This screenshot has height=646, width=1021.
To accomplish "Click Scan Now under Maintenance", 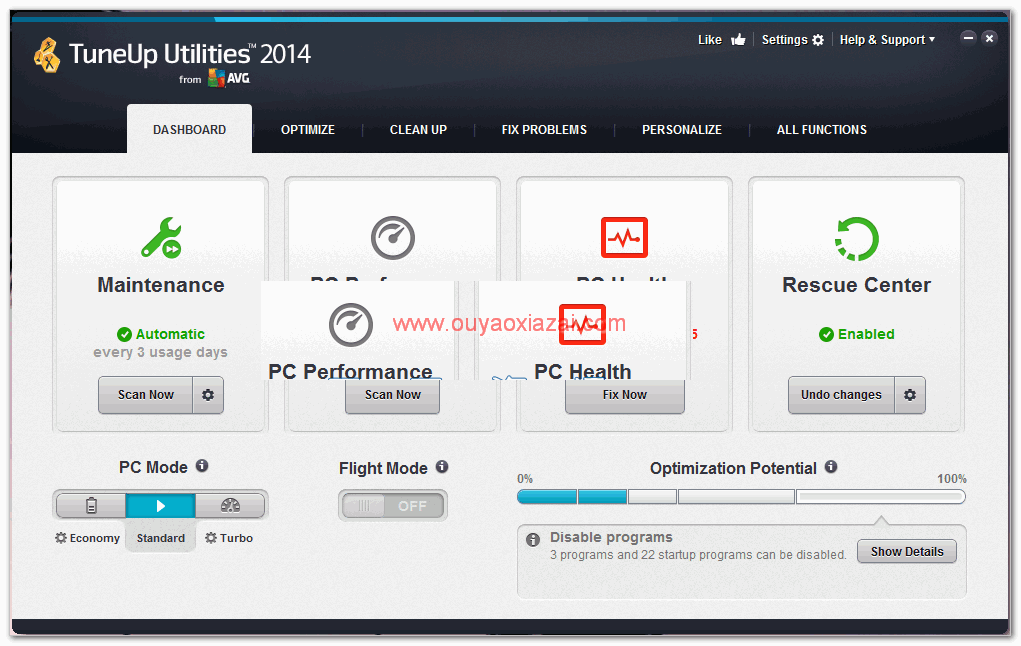I will coord(146,395).
